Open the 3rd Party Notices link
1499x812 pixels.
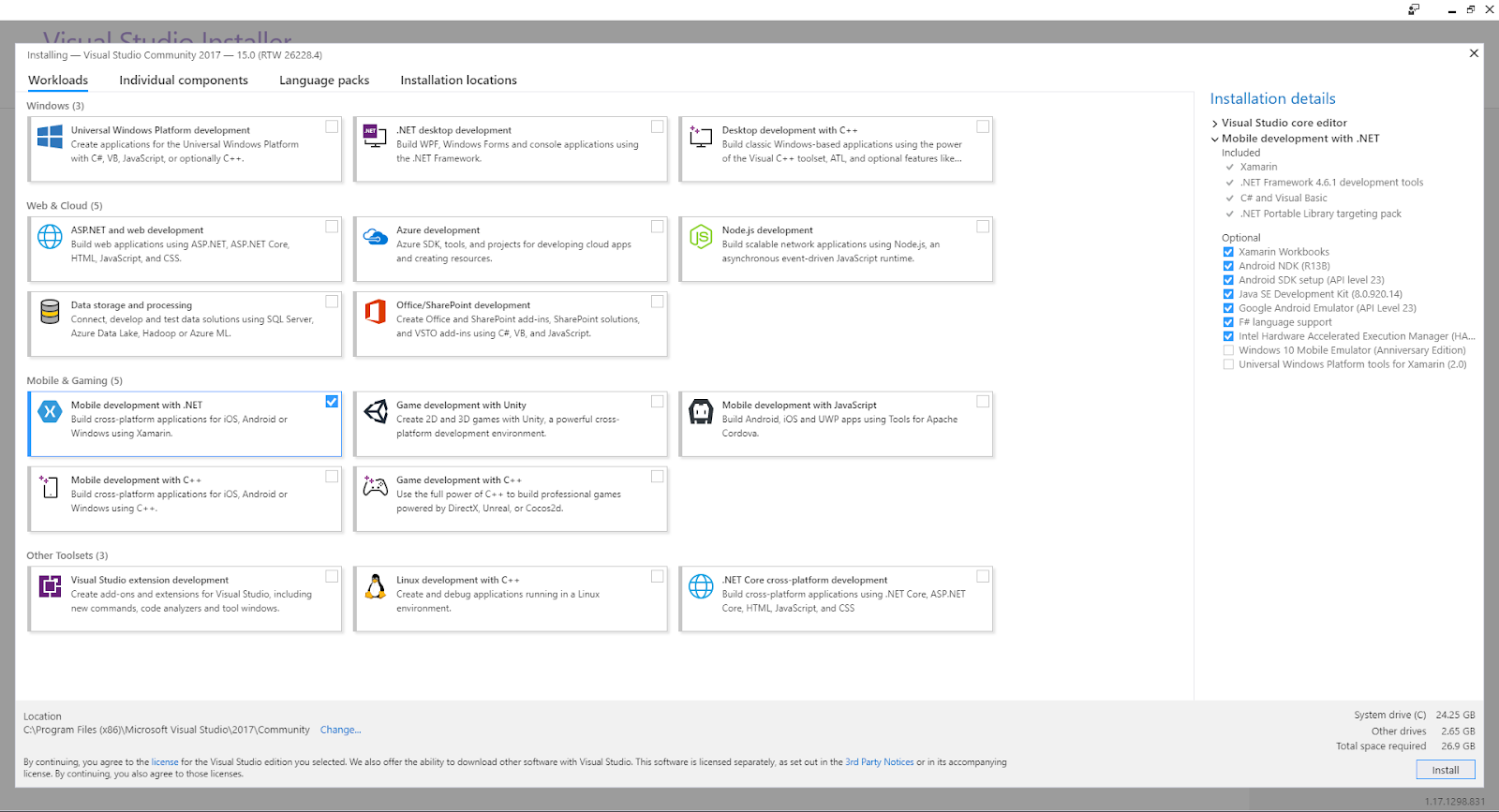879,762
